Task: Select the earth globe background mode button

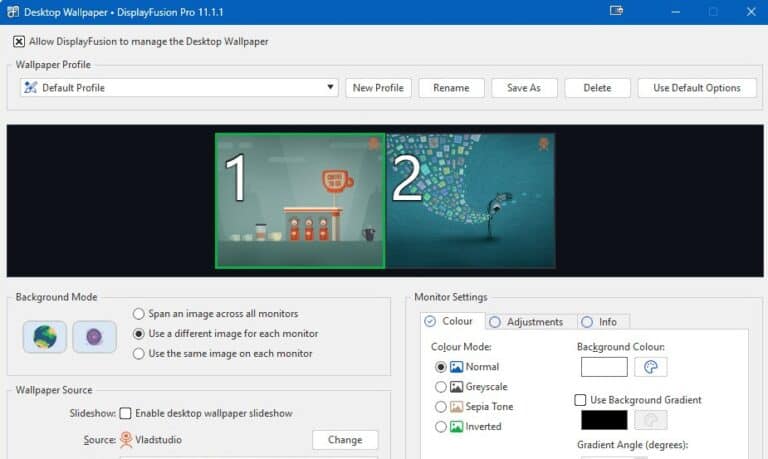Action: coord(45,337)
